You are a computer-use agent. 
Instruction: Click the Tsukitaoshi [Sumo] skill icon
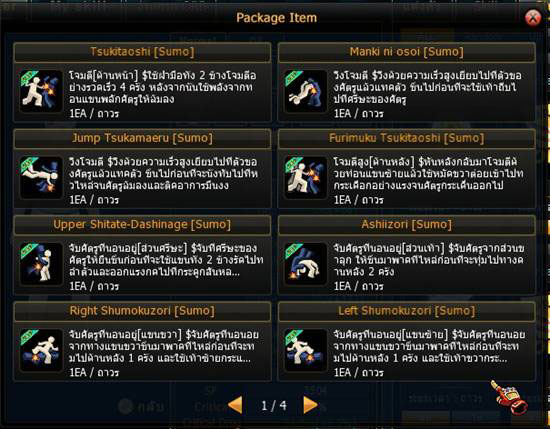(x=41, y=91)
